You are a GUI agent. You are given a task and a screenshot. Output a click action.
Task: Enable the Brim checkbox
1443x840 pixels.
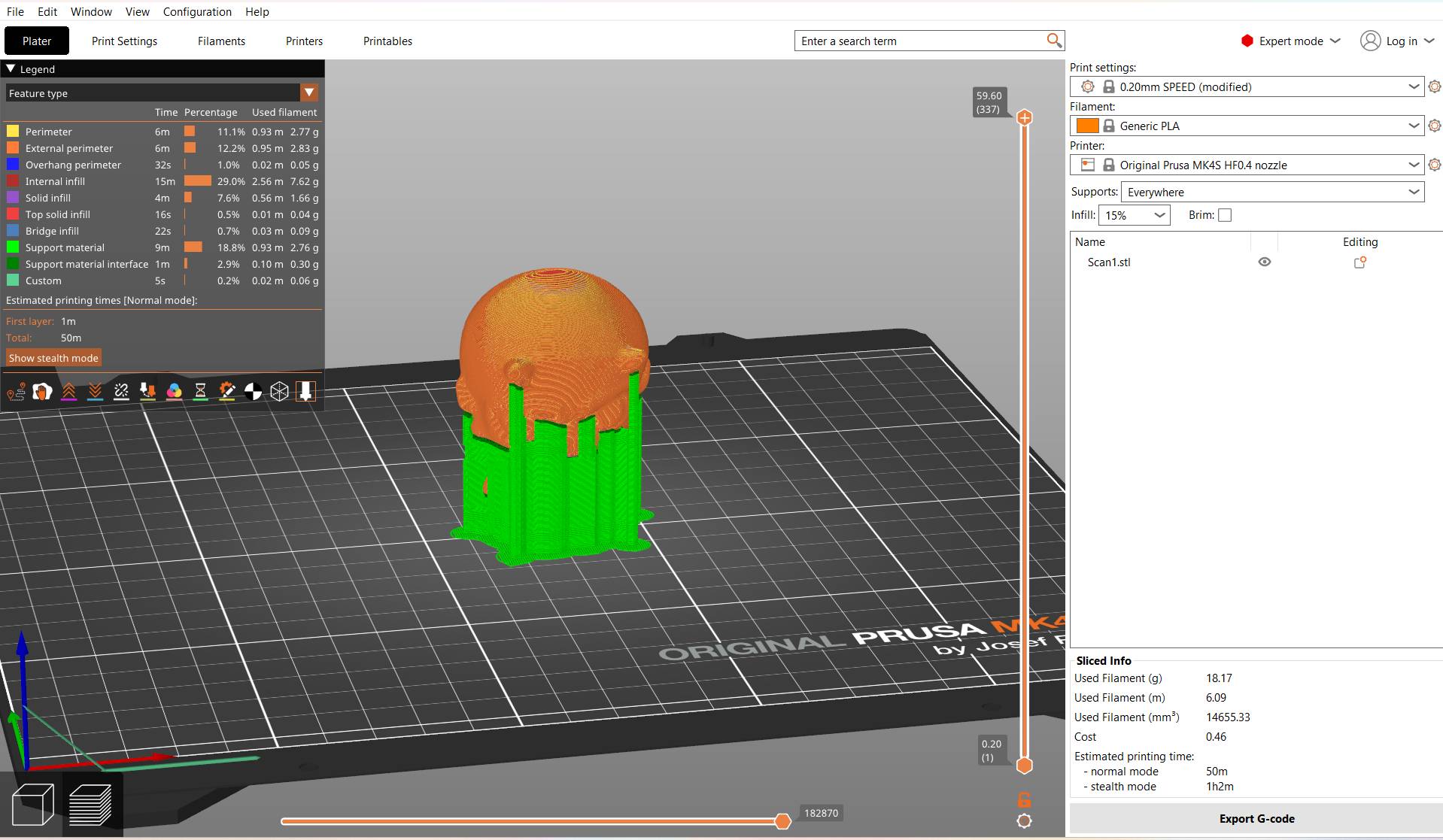tap(1225, 215)
